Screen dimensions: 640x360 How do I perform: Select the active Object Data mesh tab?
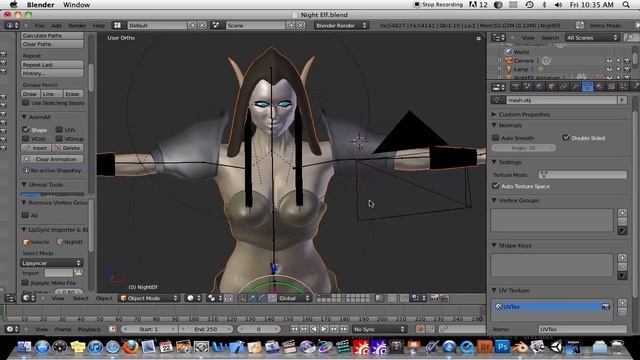[x=588, y=87]
